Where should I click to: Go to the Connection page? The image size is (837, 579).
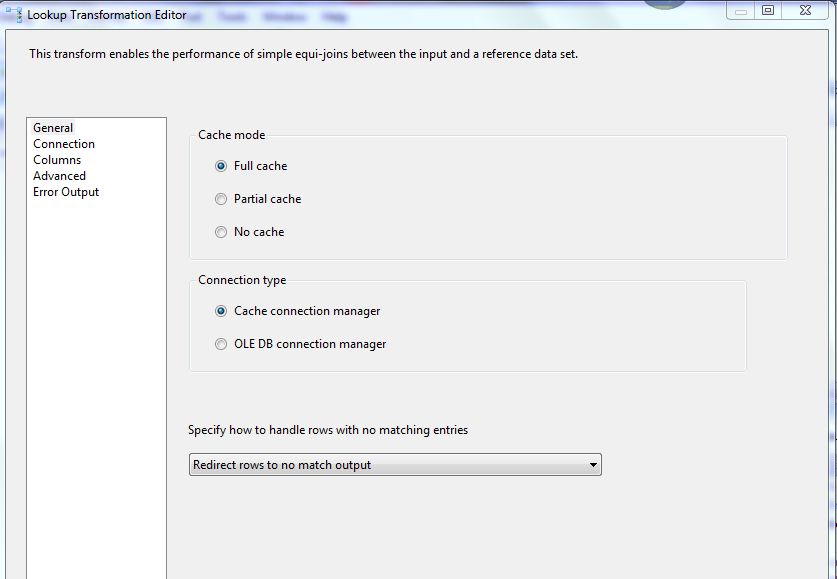tap(64, 144)
